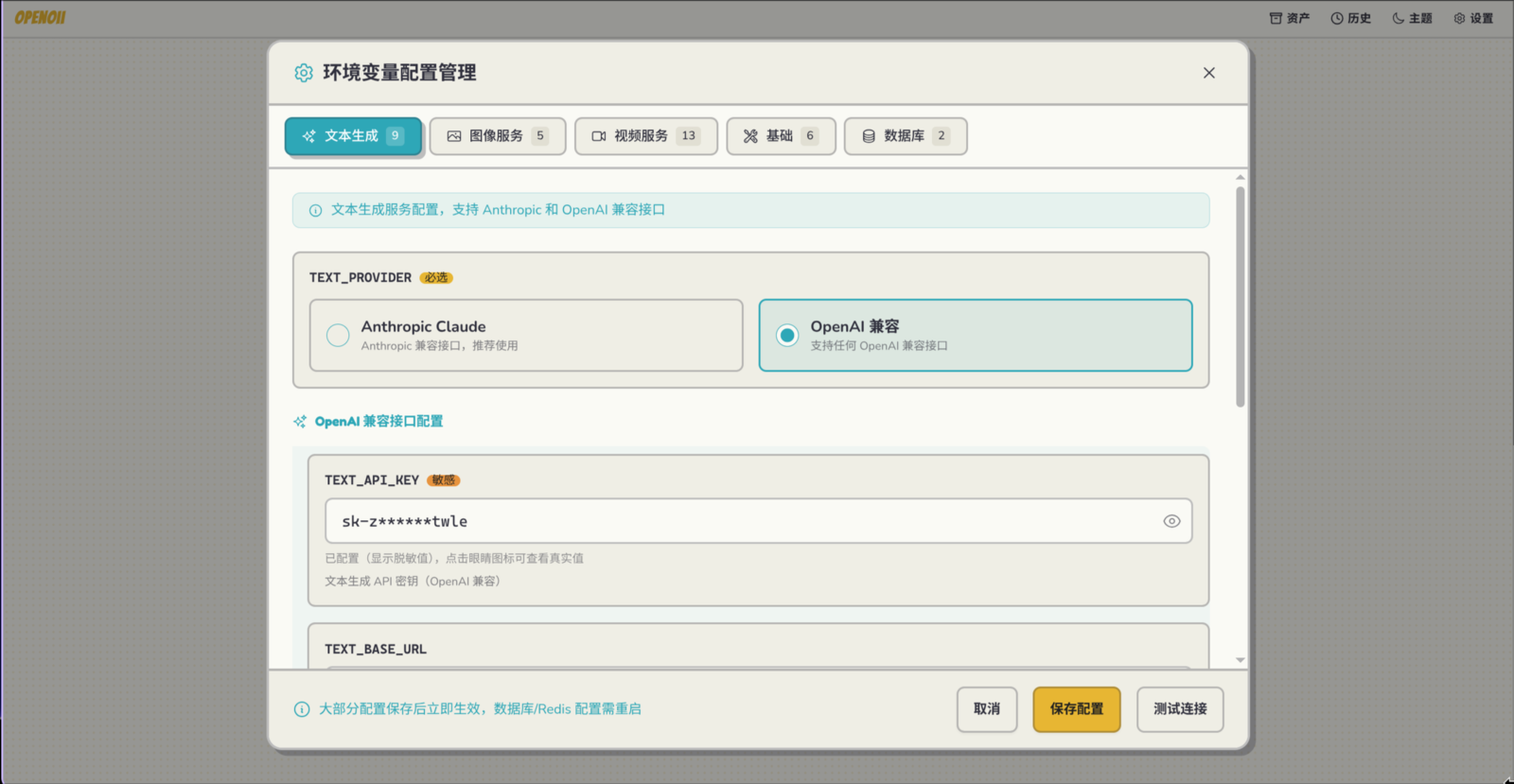The width and height of the screenshot is (1514, 784).
Task: Click the OPENOII logo
Action: coord(40,17)
